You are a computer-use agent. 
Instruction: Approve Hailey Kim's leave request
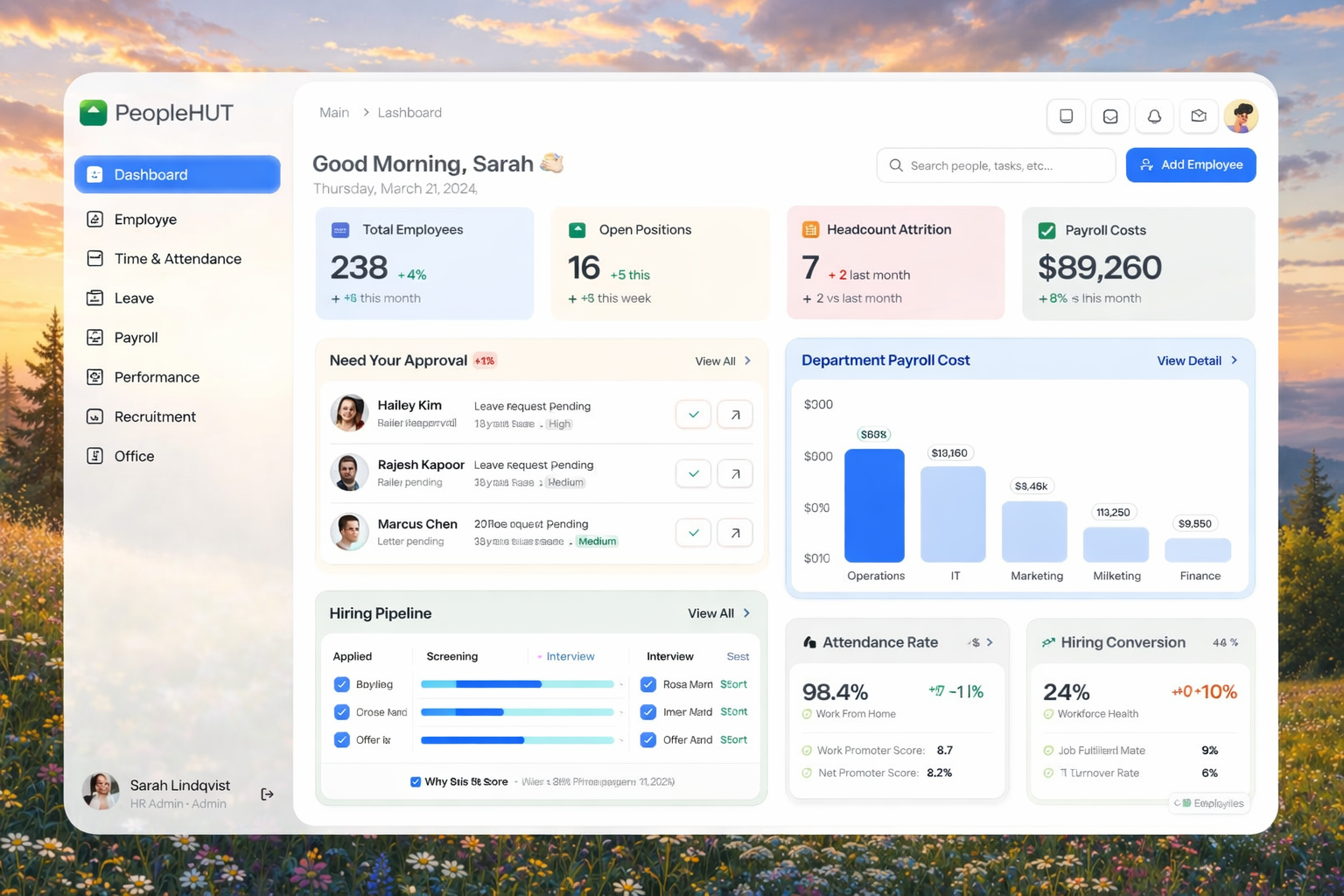[x=693, y=415]
